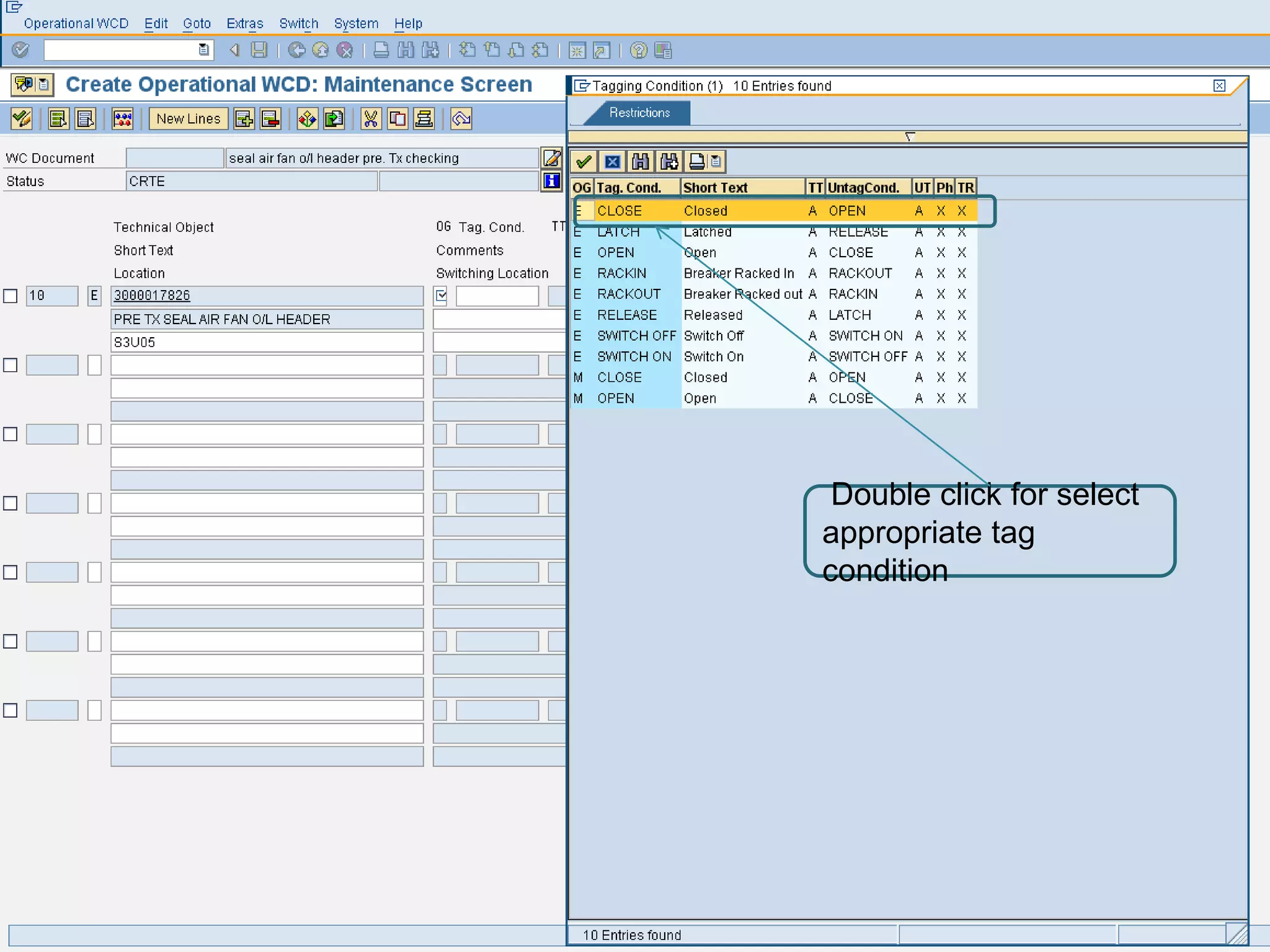Tick the third item row checkbox
This screenshot has width=1270, height=952.
point(11,434)
